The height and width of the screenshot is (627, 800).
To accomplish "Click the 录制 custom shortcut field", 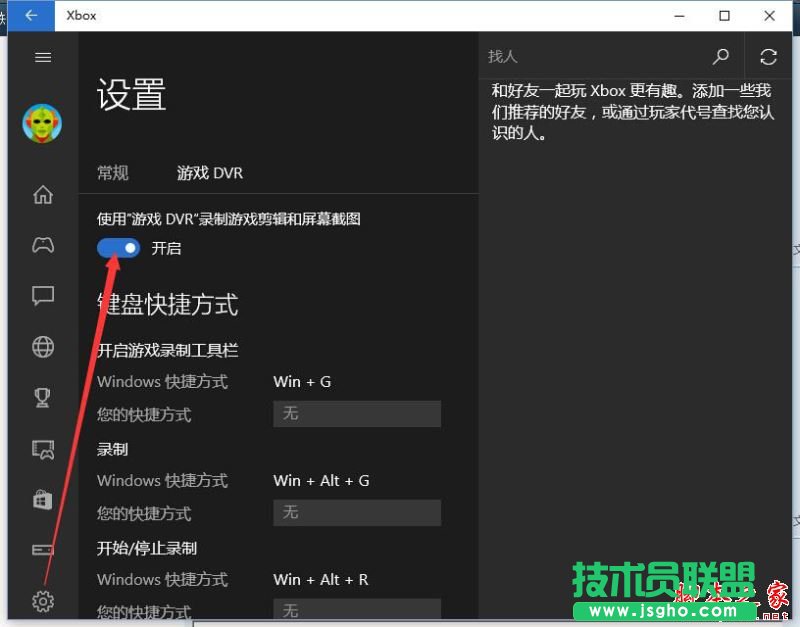I will (x=357, y=512).
